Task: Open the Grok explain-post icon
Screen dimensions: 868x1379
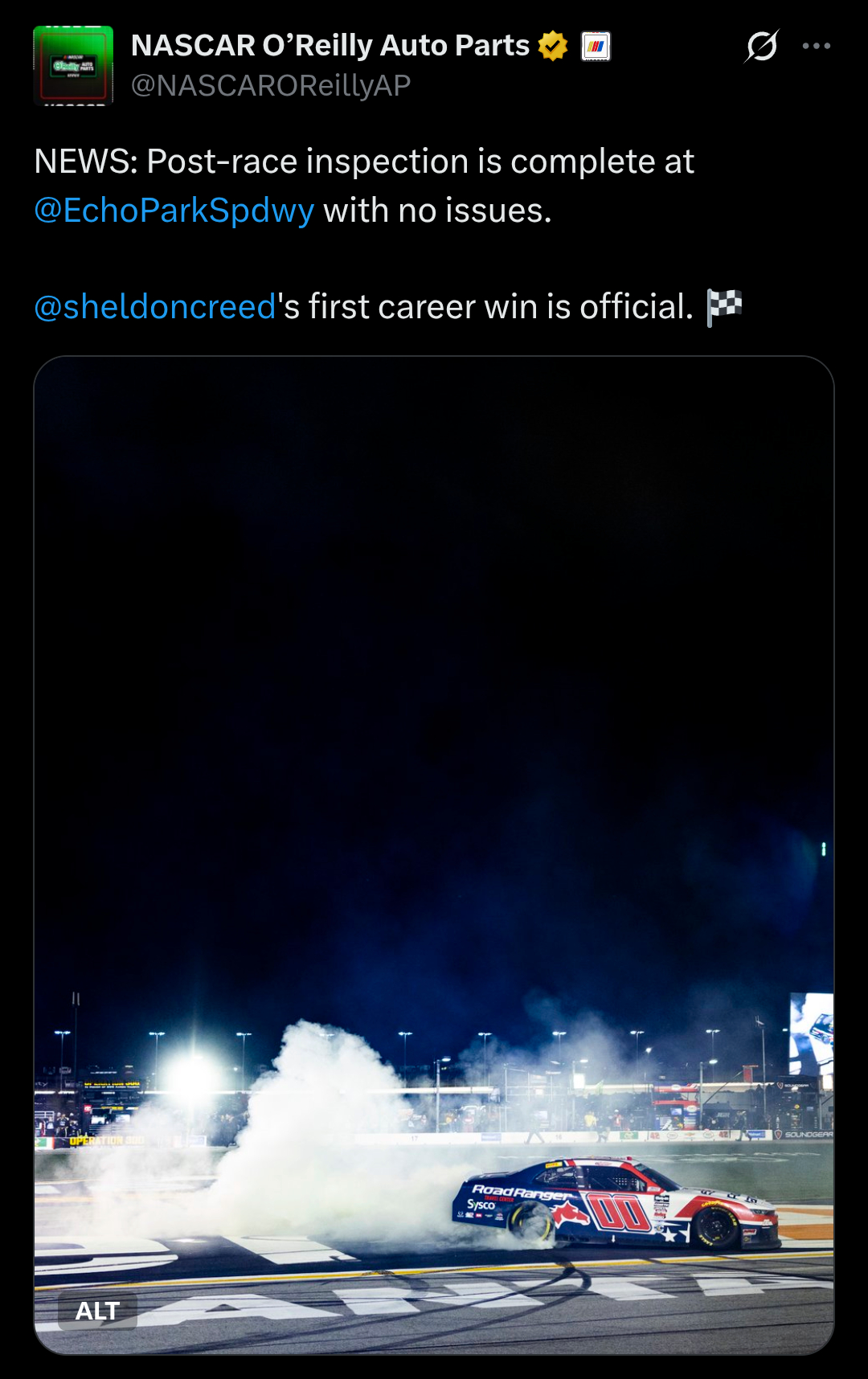Action: click(x=761, y=46)
